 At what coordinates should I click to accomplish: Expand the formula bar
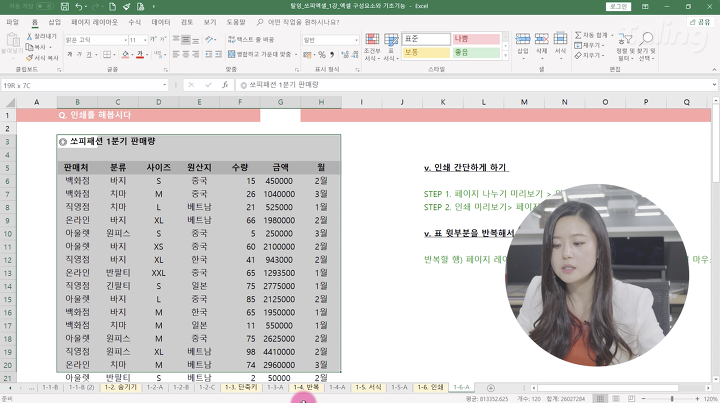[714, 85]
